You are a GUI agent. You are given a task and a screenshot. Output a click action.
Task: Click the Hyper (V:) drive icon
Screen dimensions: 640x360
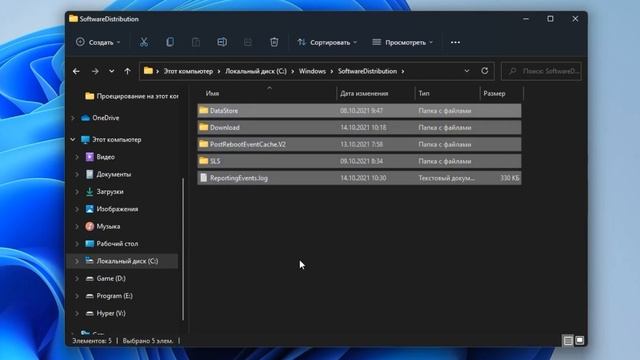pyautogui.click(x=89, y=313)
